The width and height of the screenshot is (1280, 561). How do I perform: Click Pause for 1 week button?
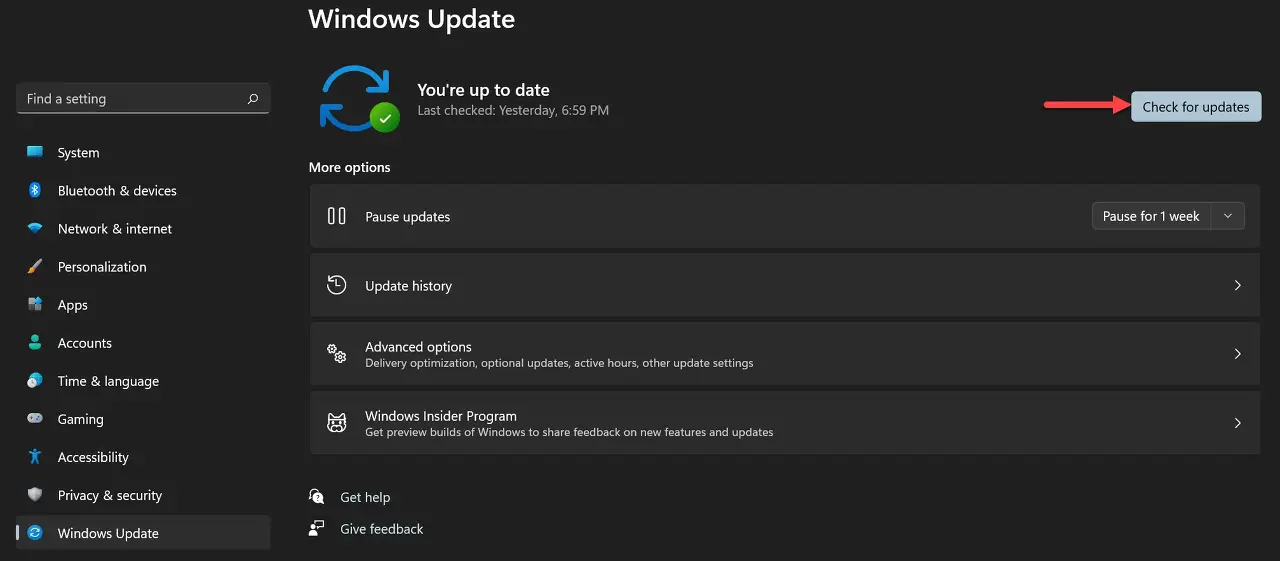[1151, 216]
